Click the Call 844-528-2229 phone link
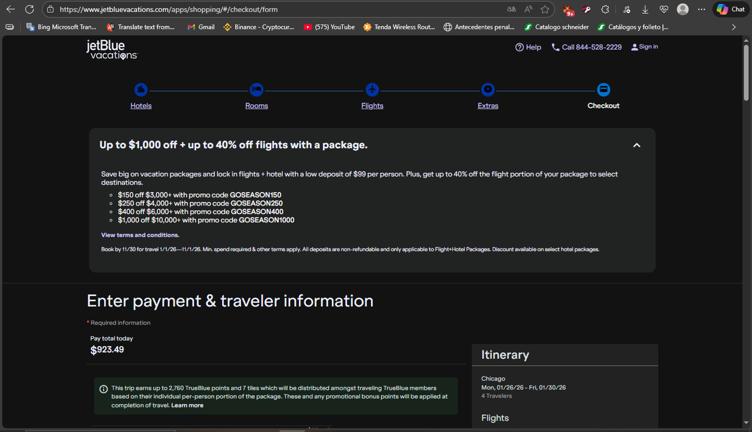 pyautogui.click(x=587, y=47)
